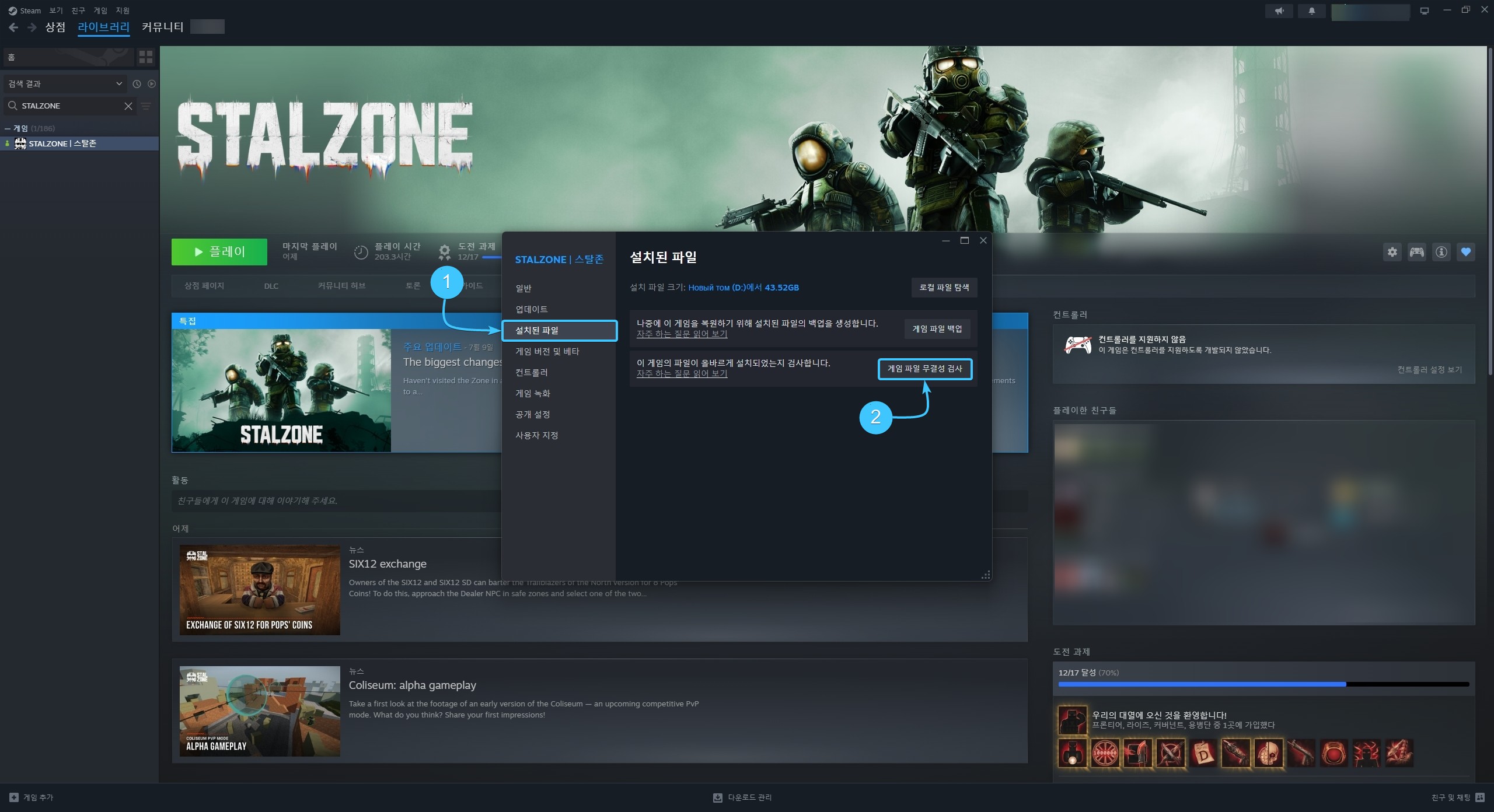
Task: Click the 플레이 시간 clock icon
Action: 361,252
